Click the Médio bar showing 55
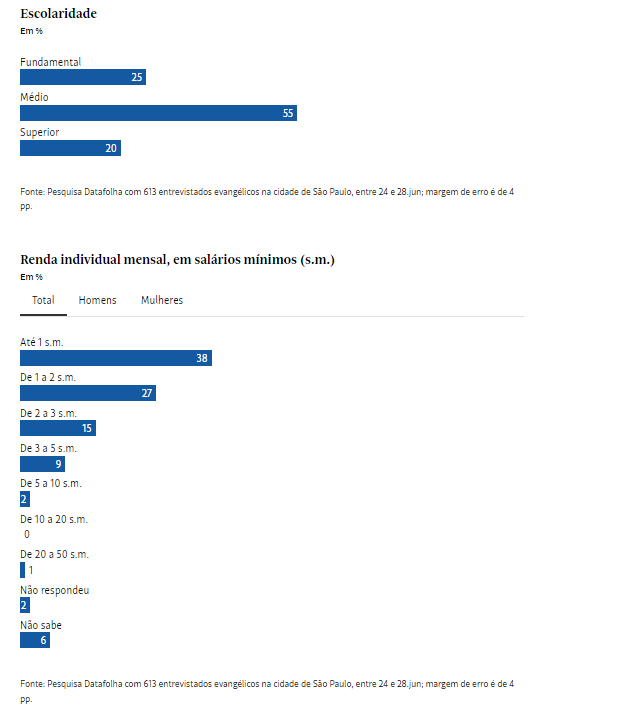Viewport: 619px width, 716px height. tap(158, 113)
